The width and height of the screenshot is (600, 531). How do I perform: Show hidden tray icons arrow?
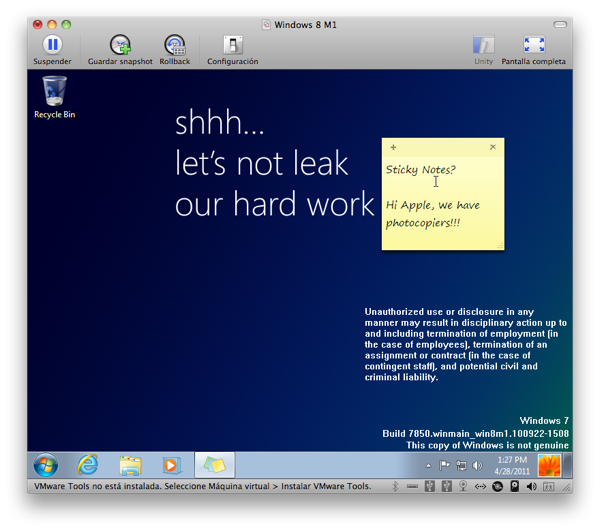[429, 466]
